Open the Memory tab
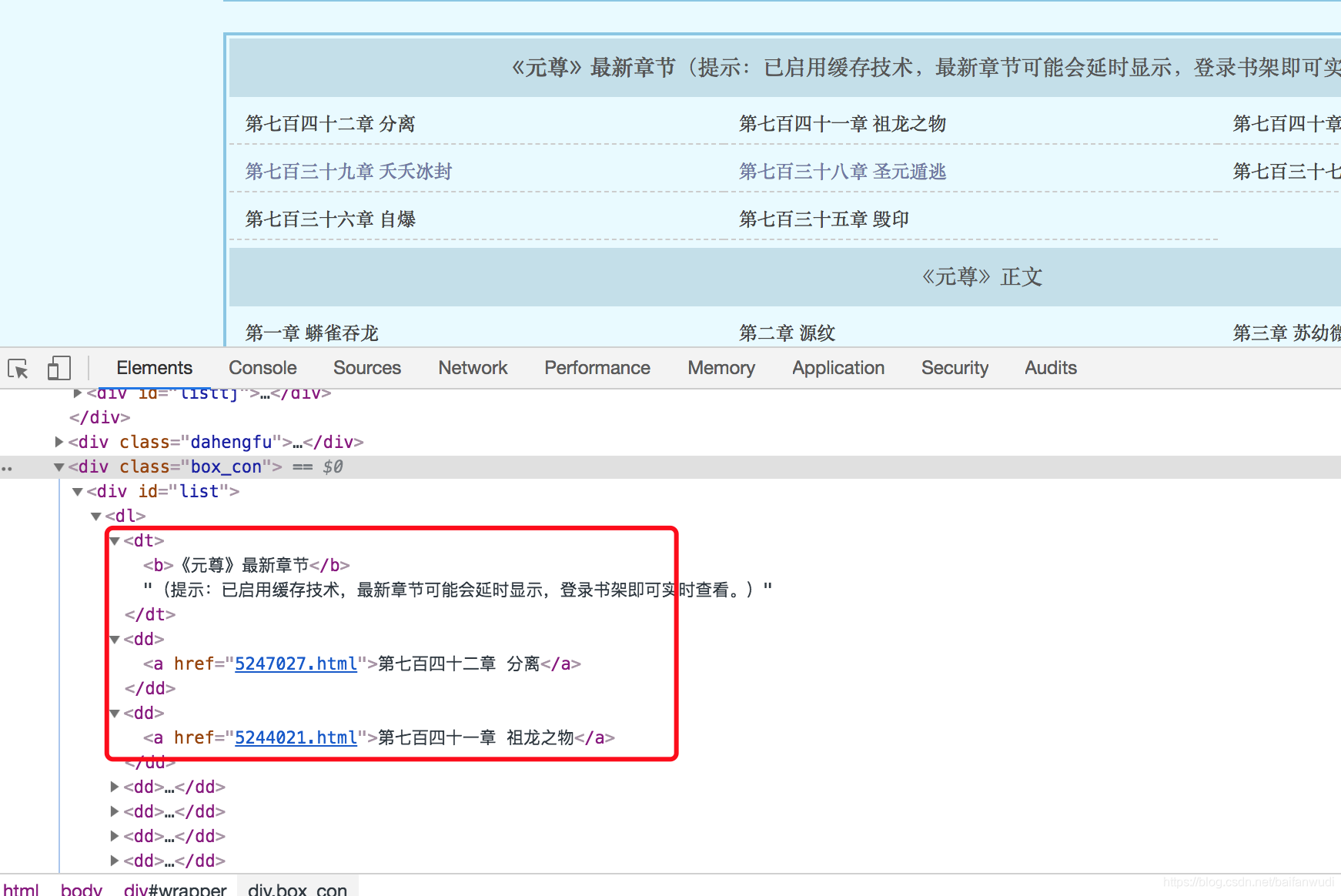Image resolution: width=1341 pixels, height=896 pixels. coord(721,368)
